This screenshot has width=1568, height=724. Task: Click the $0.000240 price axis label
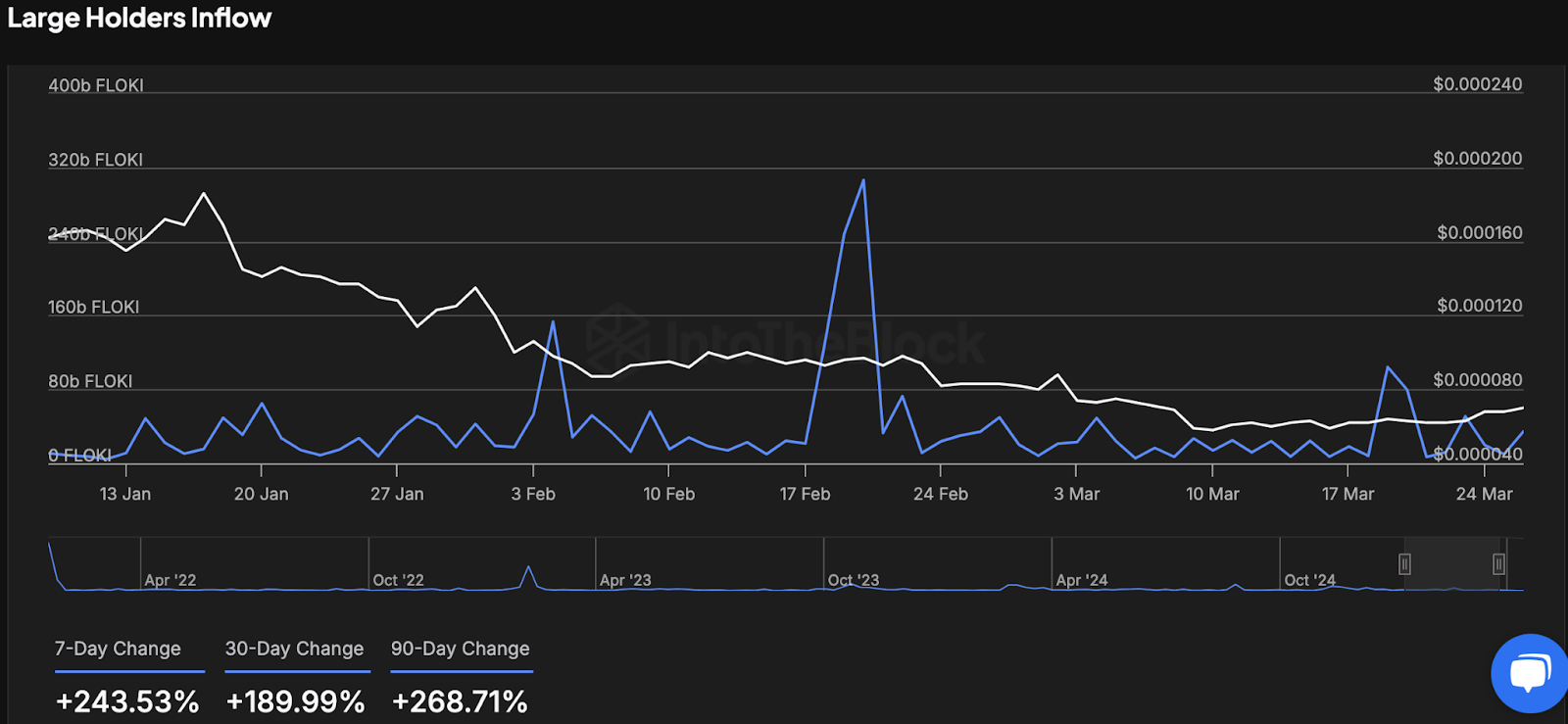[1478, 84]
